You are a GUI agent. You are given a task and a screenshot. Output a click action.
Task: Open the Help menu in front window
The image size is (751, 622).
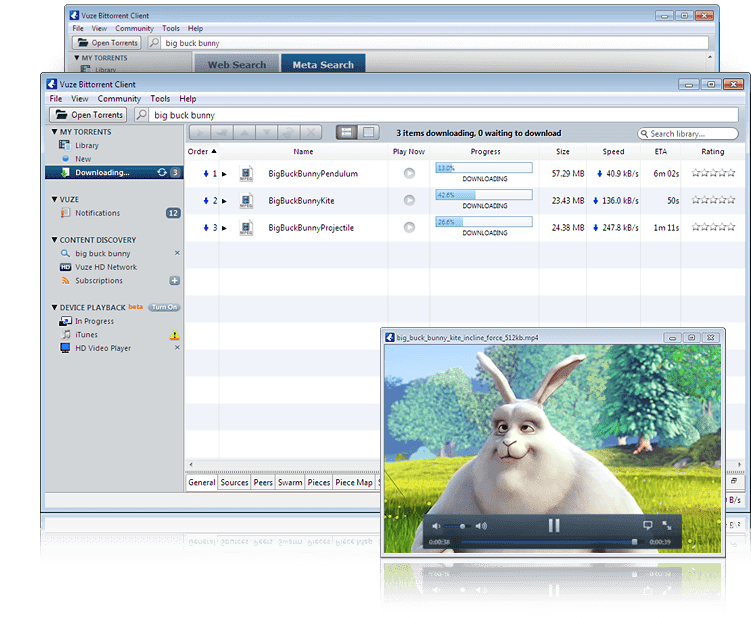tap(188, 99)
